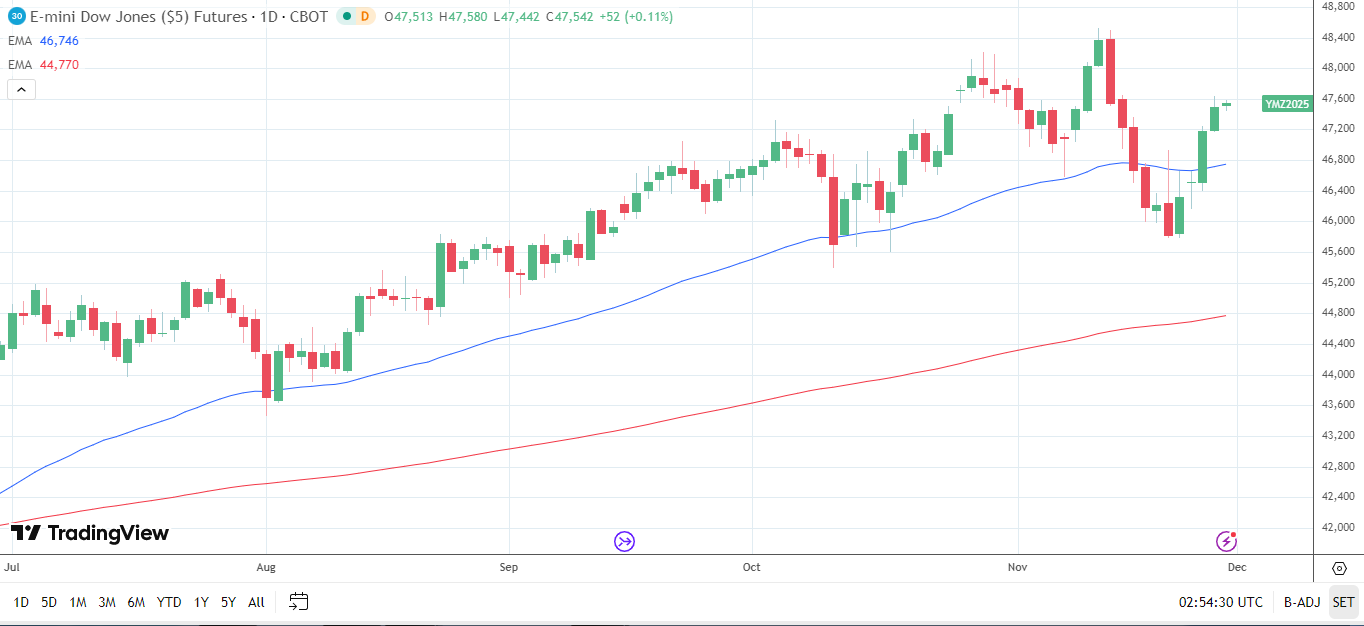Toggle back-adjusted data via B-ADJ

click(x=1301, y=602)
